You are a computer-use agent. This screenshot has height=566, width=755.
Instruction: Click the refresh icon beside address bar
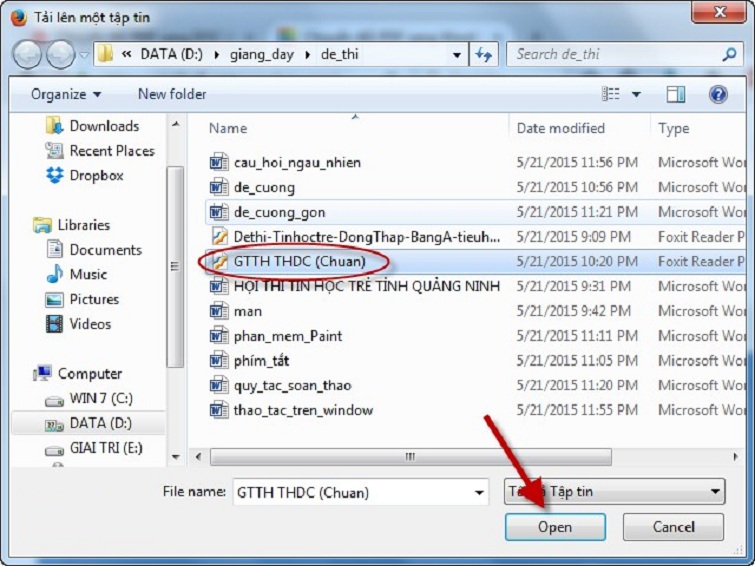click(x=484, y=54)
